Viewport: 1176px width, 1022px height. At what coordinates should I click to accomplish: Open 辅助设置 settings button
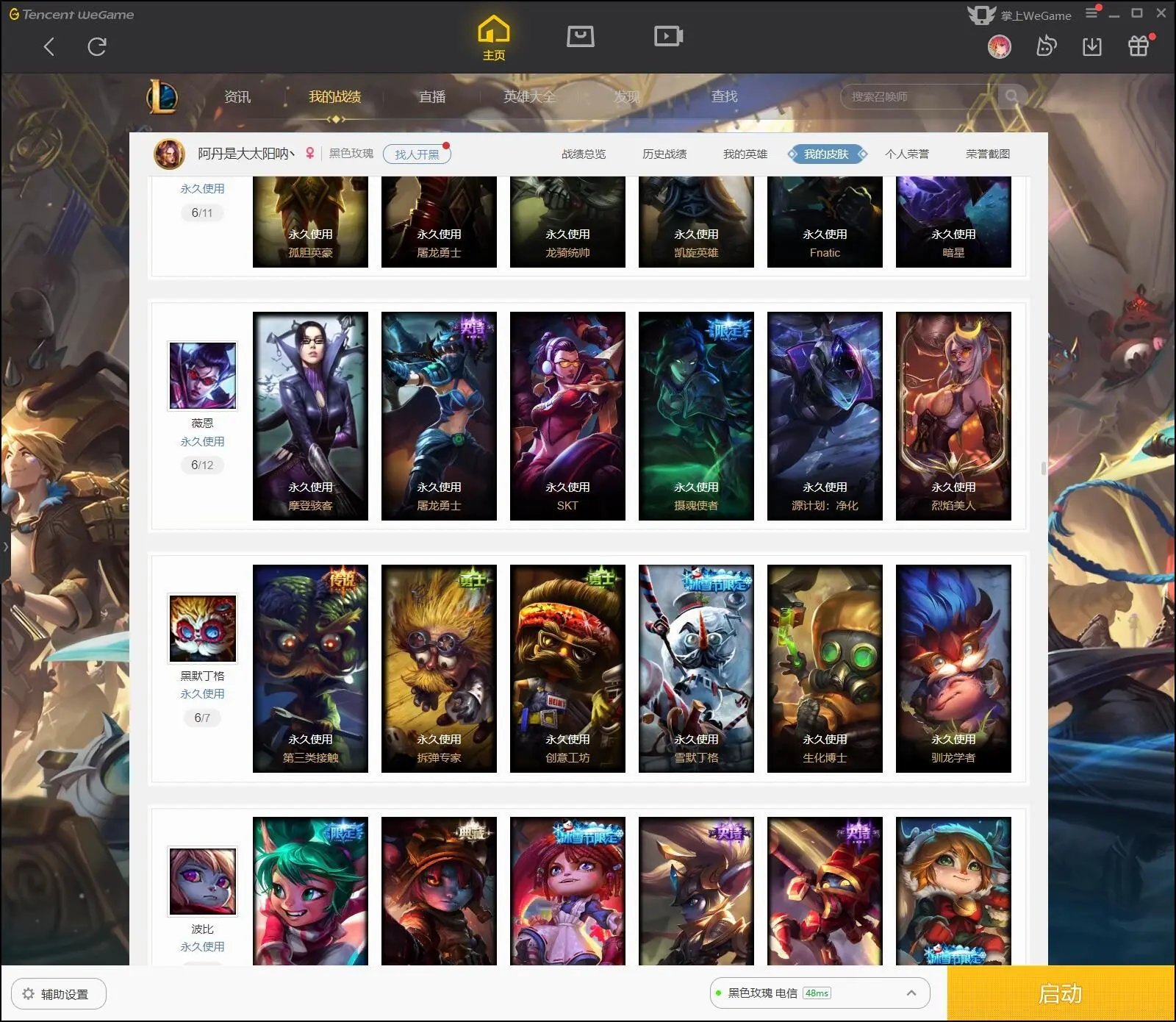point(59,994)
